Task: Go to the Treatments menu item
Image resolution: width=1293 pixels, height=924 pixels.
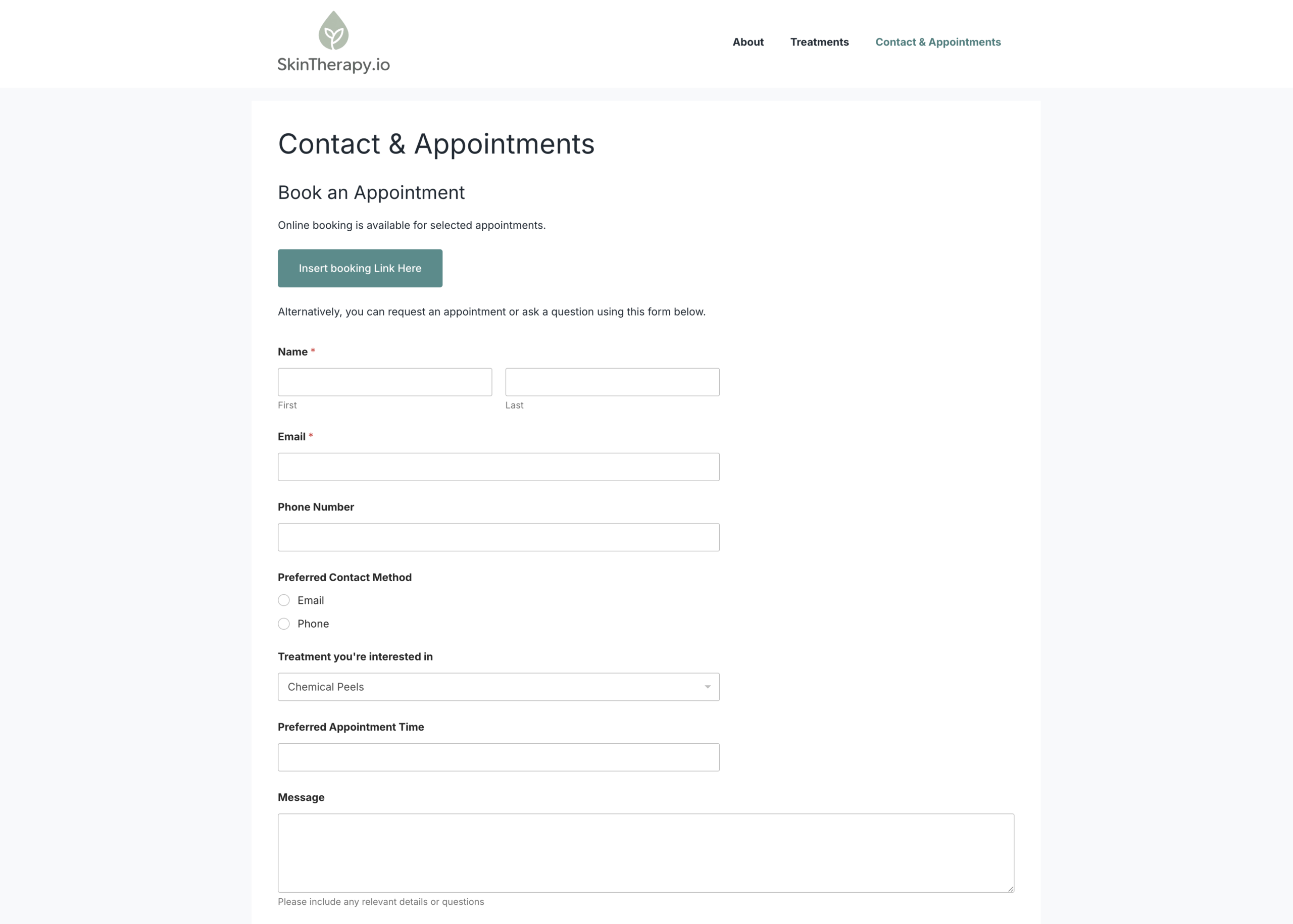Action: pos(819,42)
